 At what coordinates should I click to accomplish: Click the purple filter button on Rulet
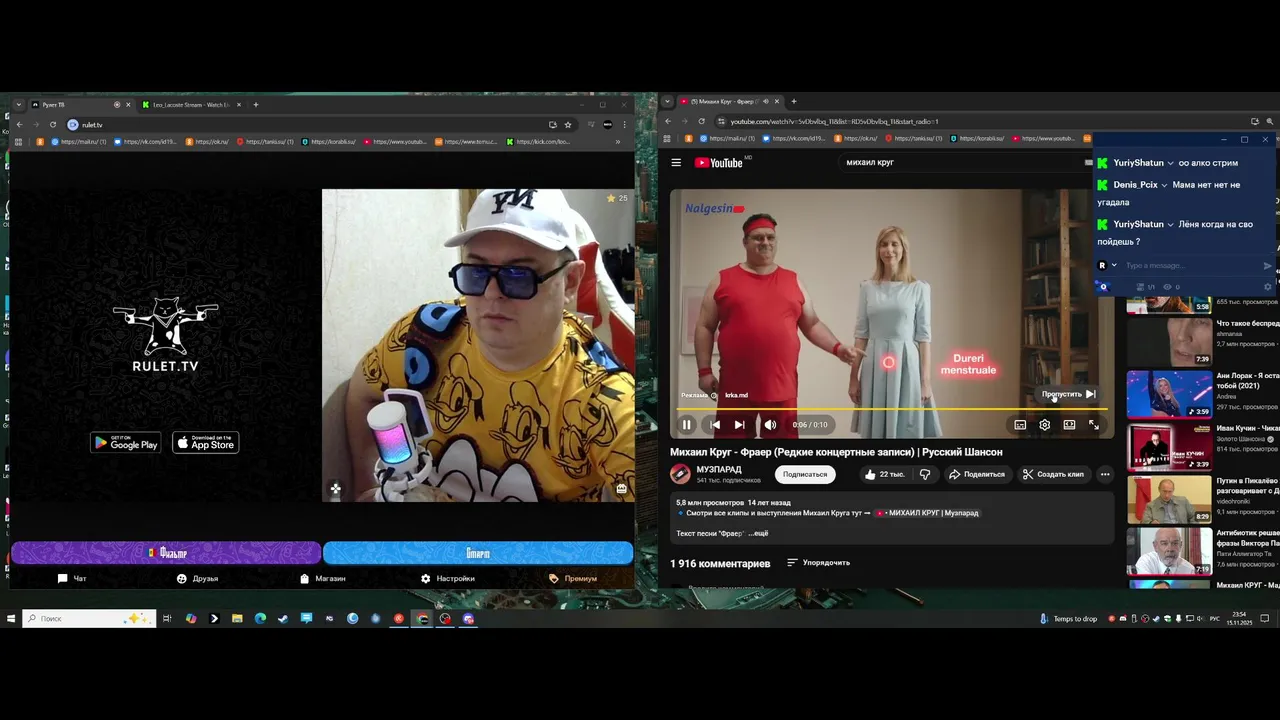[166, 553]
